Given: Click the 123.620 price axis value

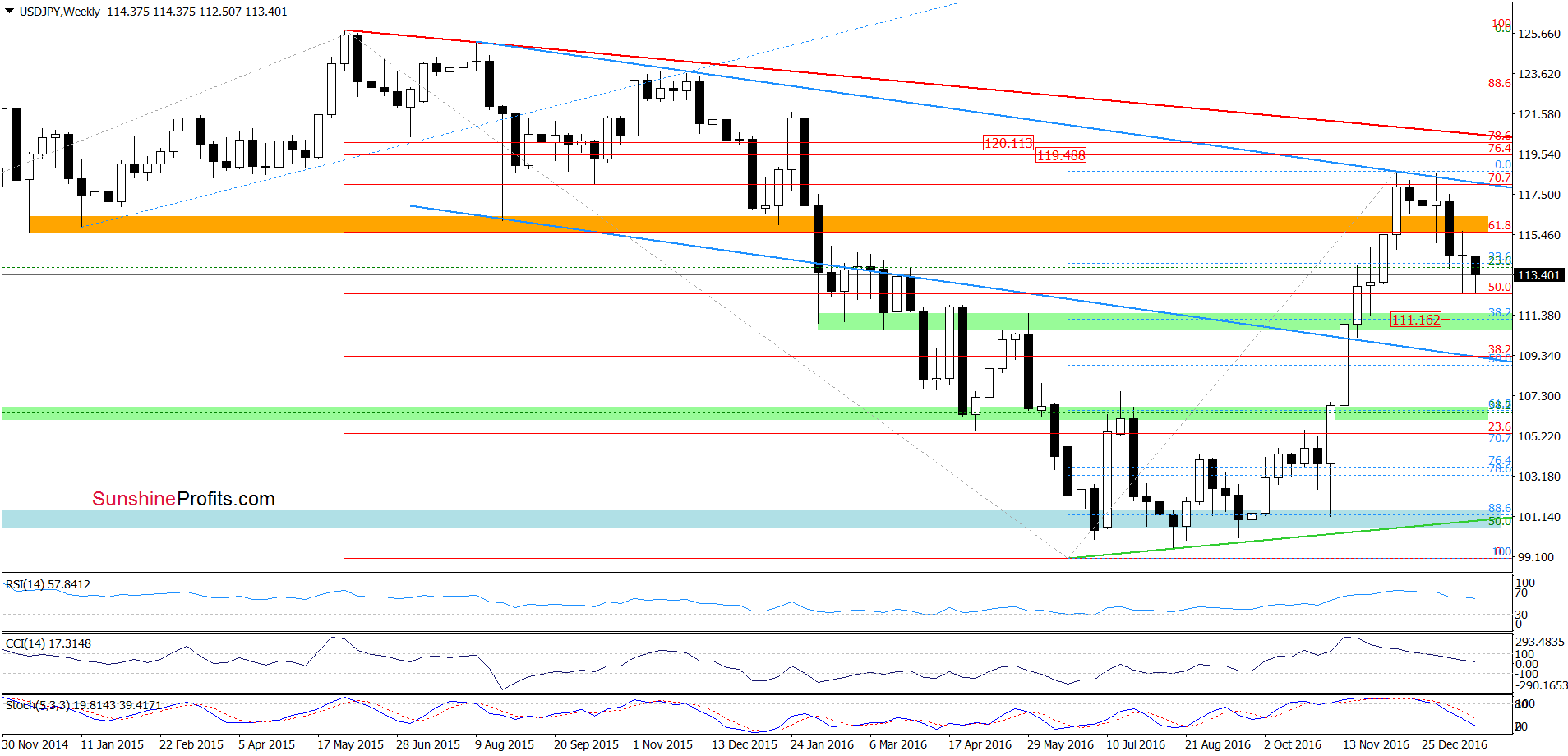Looking at the screenshot, I should 1538,74.
